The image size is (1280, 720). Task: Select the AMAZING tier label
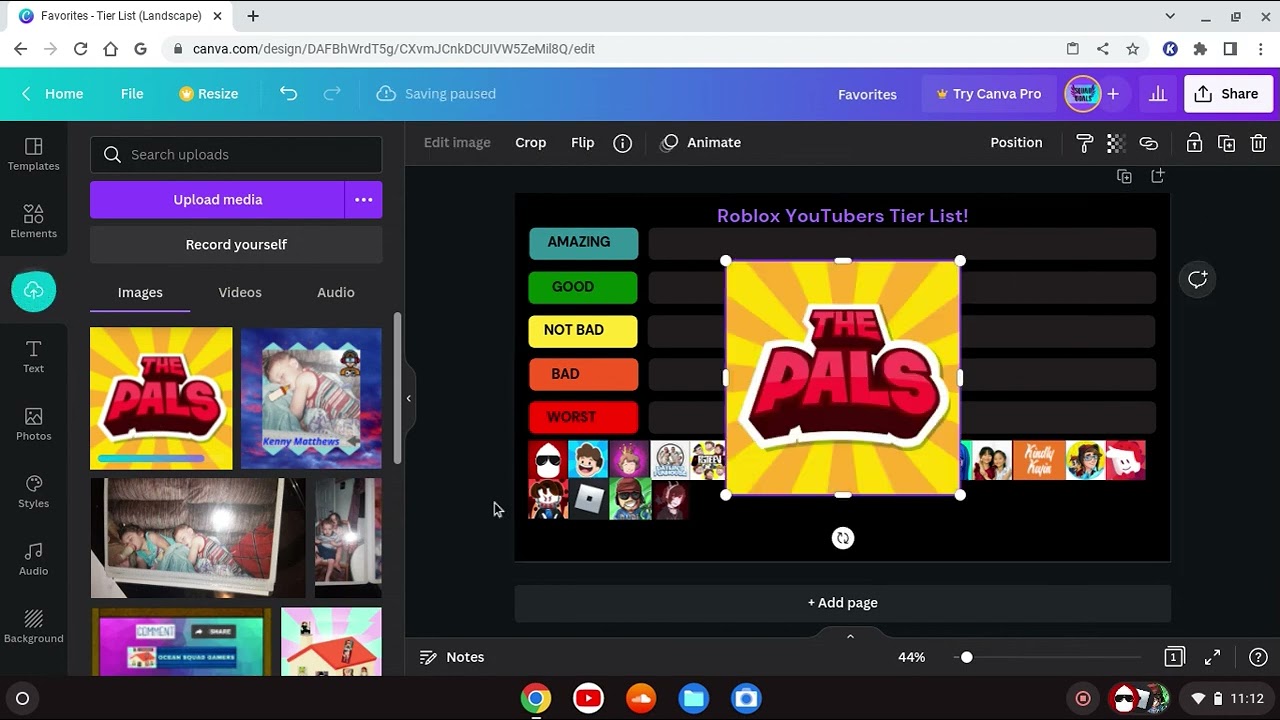tap(583, 243)
